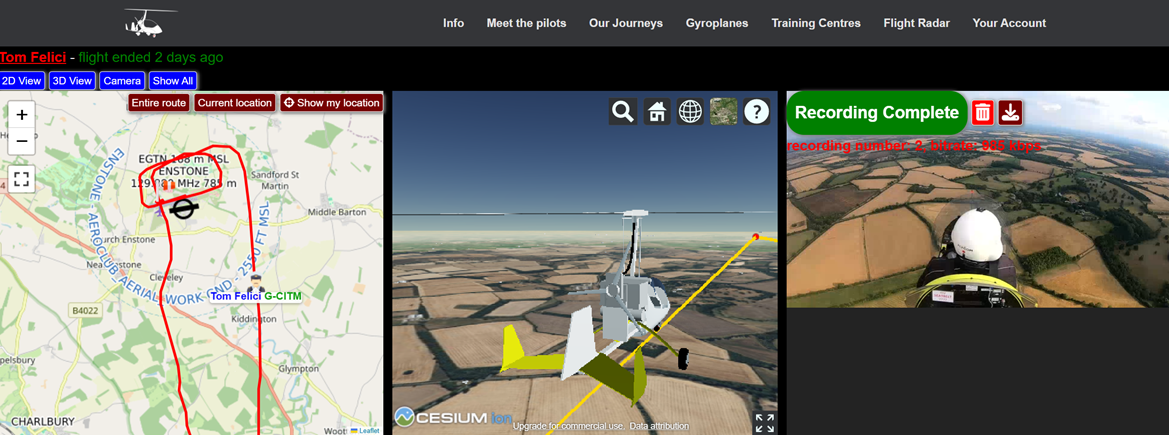
Task: Click Show my location button
Action: 332,103
